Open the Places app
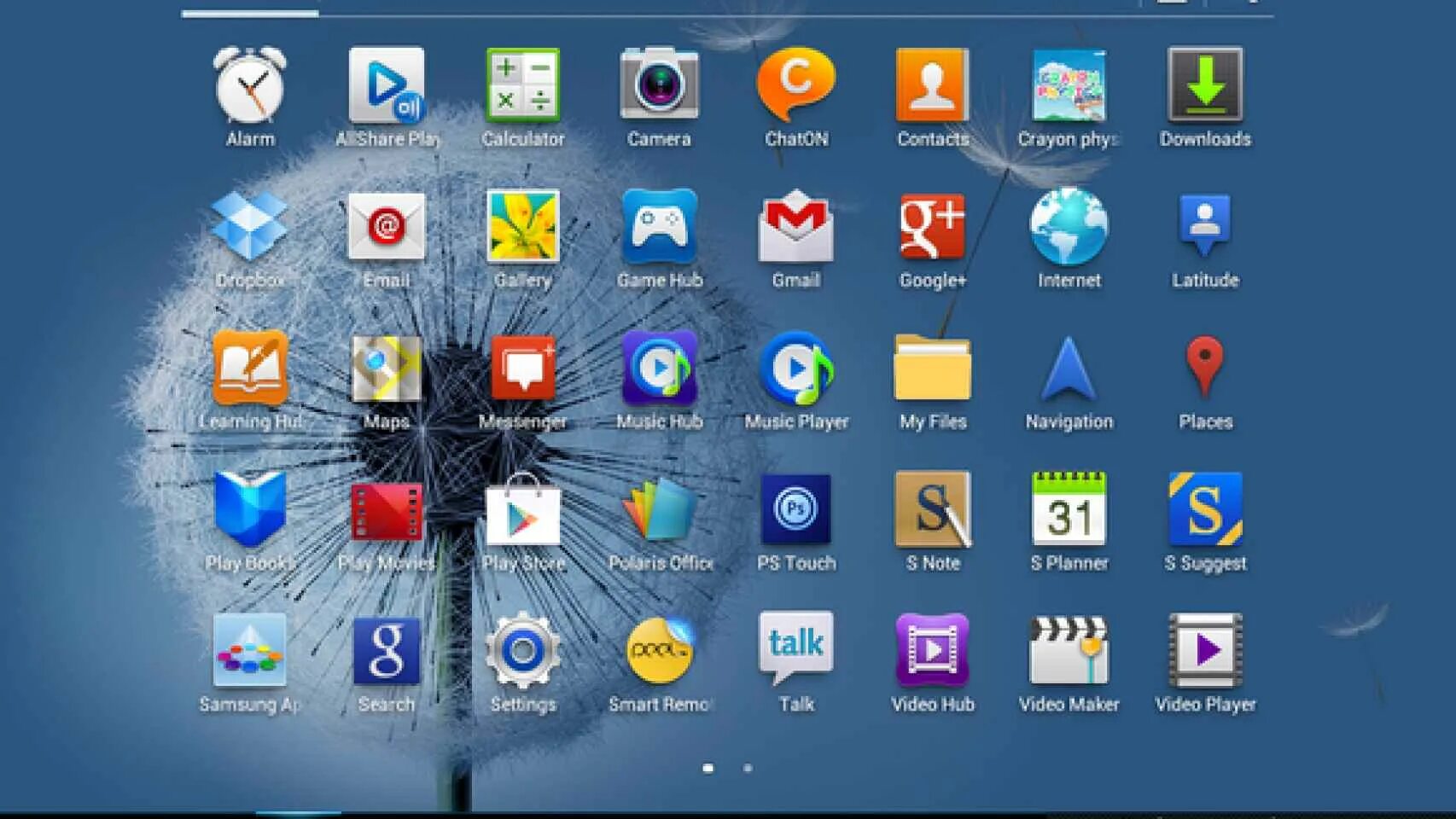The height and width of the screenshot is (819, 1456). 1205,367
